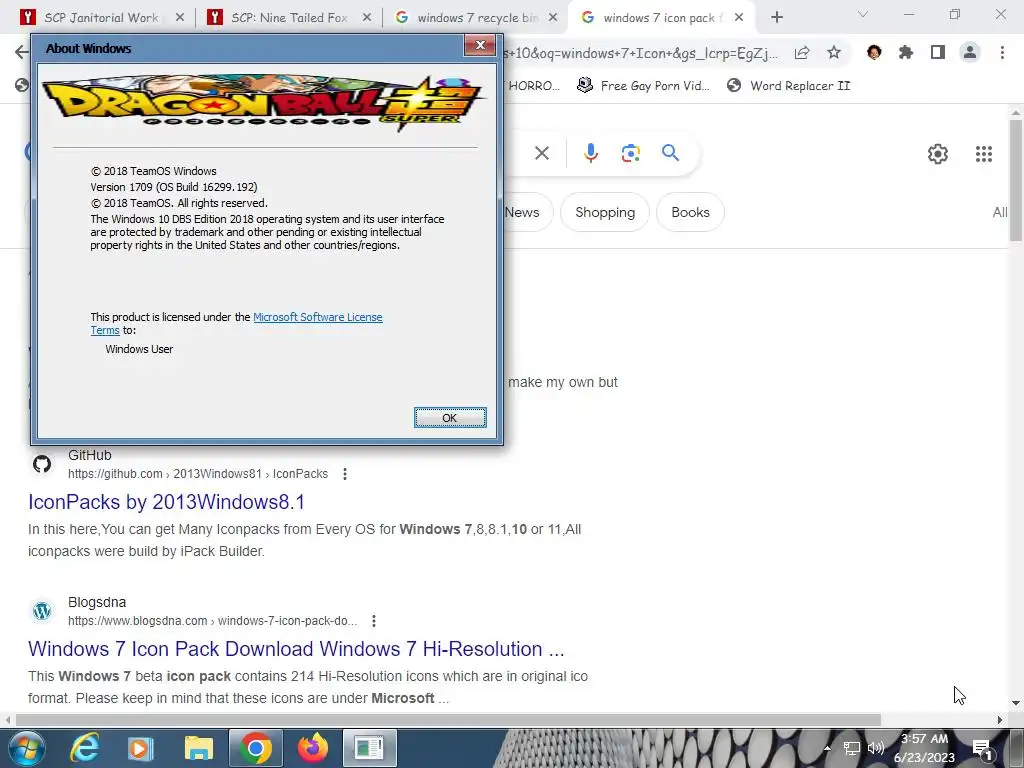1024x768 pixels.
Task: Open Word Replacer II bookmark
Action: 789,86
